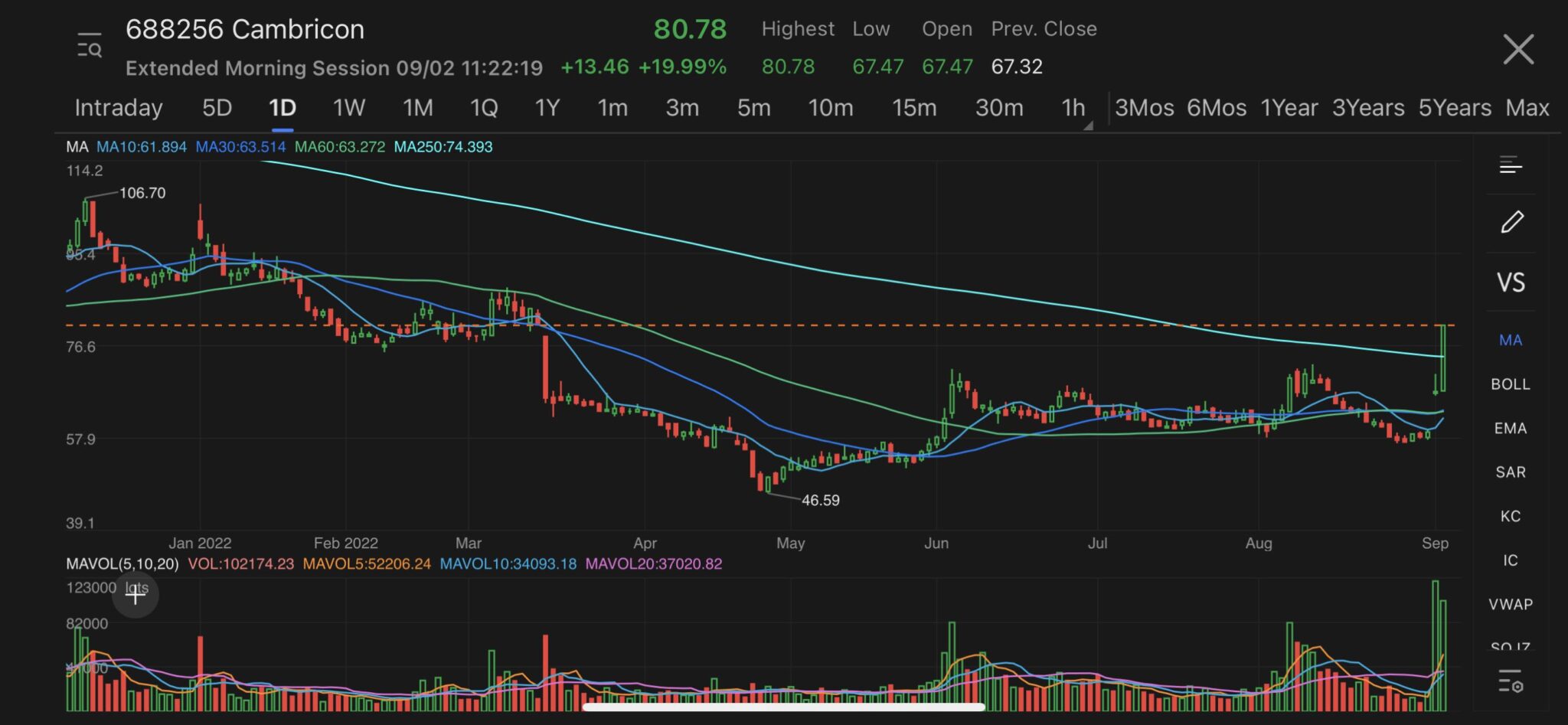The width and height of the screenshot is (1568, 725).
Task: Close the full-screen chart view
Action: 1517,50
